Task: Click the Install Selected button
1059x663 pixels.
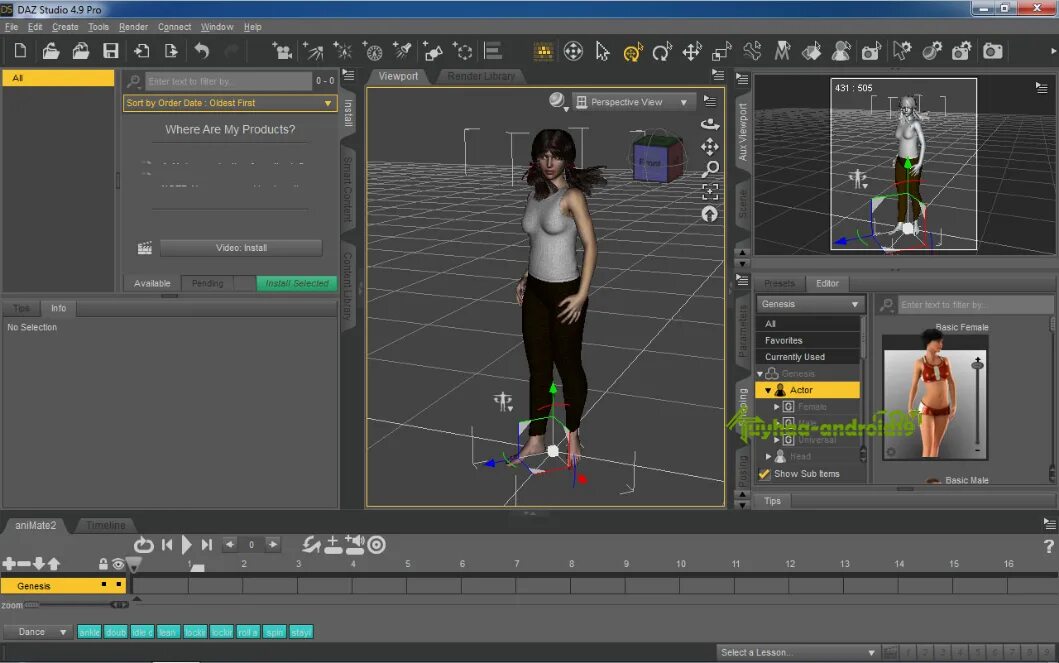Action: coord(296,284)
